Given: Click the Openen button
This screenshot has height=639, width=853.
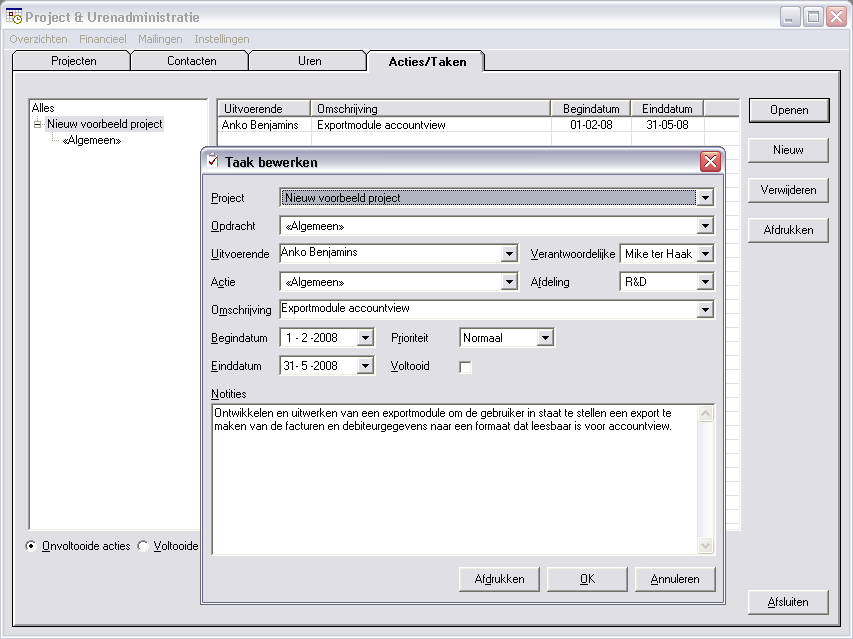Looking at the screenshot, I should (x=789, y=110).
